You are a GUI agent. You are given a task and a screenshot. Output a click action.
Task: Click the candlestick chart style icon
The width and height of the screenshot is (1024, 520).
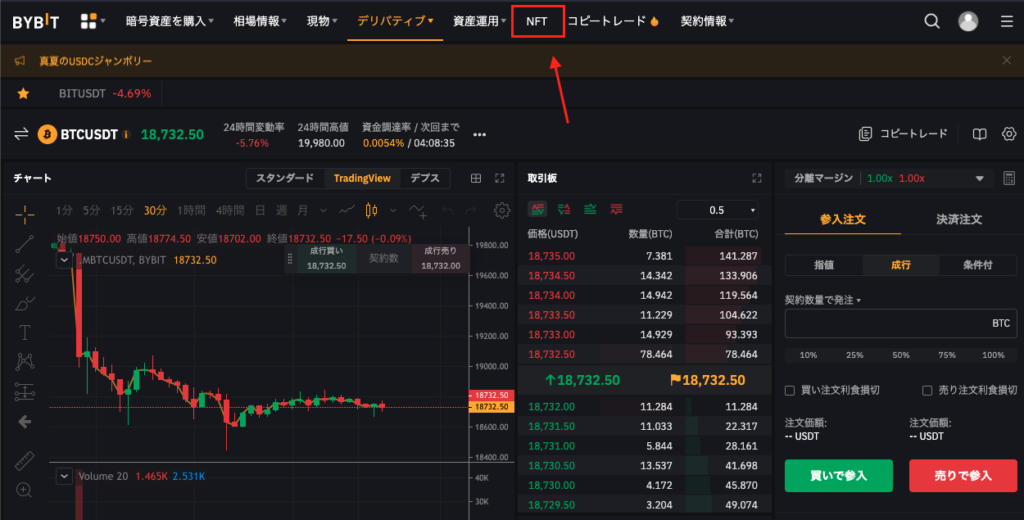pyautogui.click(x=372, y=210)
